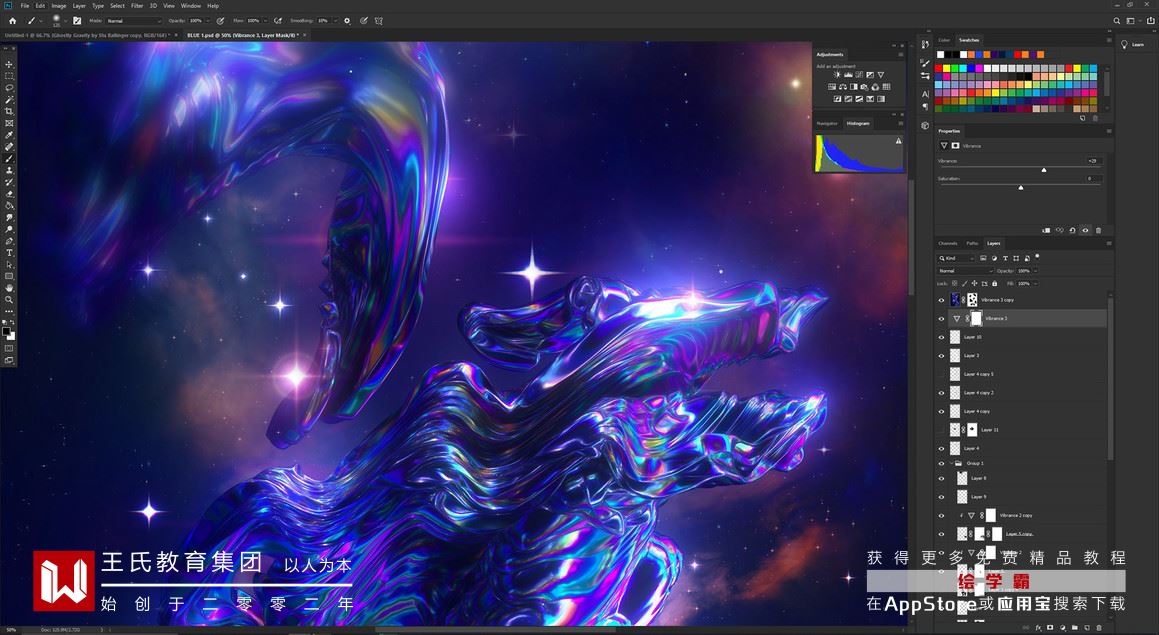Open the brush Opacity dropdown arrow
The width and height of the screenshot is (1159, 635).
208,21
